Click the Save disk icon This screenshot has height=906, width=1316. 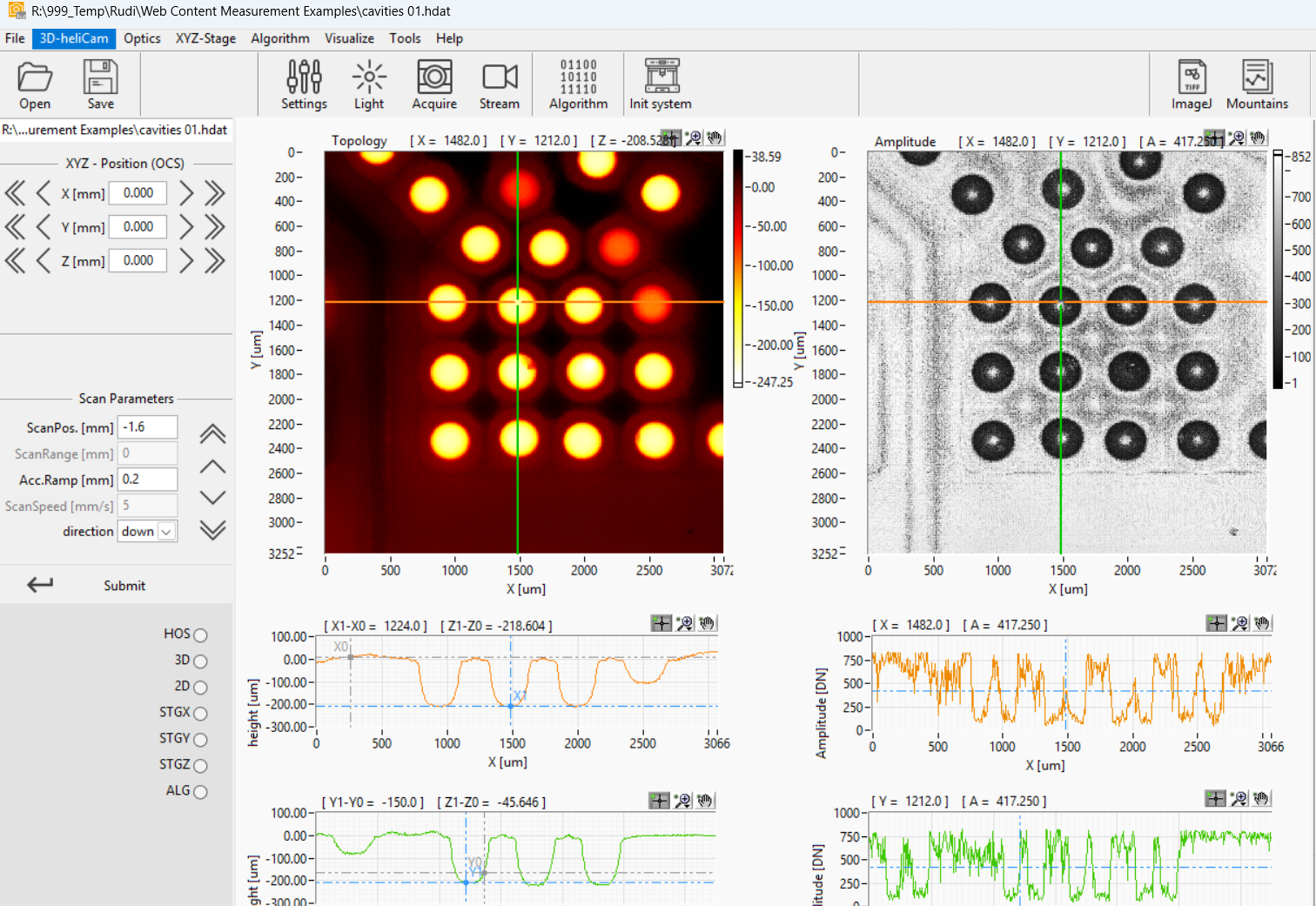(x=100, y=78)
